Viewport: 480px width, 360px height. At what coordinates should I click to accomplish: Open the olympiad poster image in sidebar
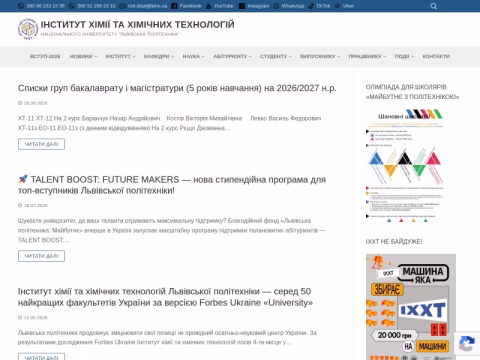[405, 165]
